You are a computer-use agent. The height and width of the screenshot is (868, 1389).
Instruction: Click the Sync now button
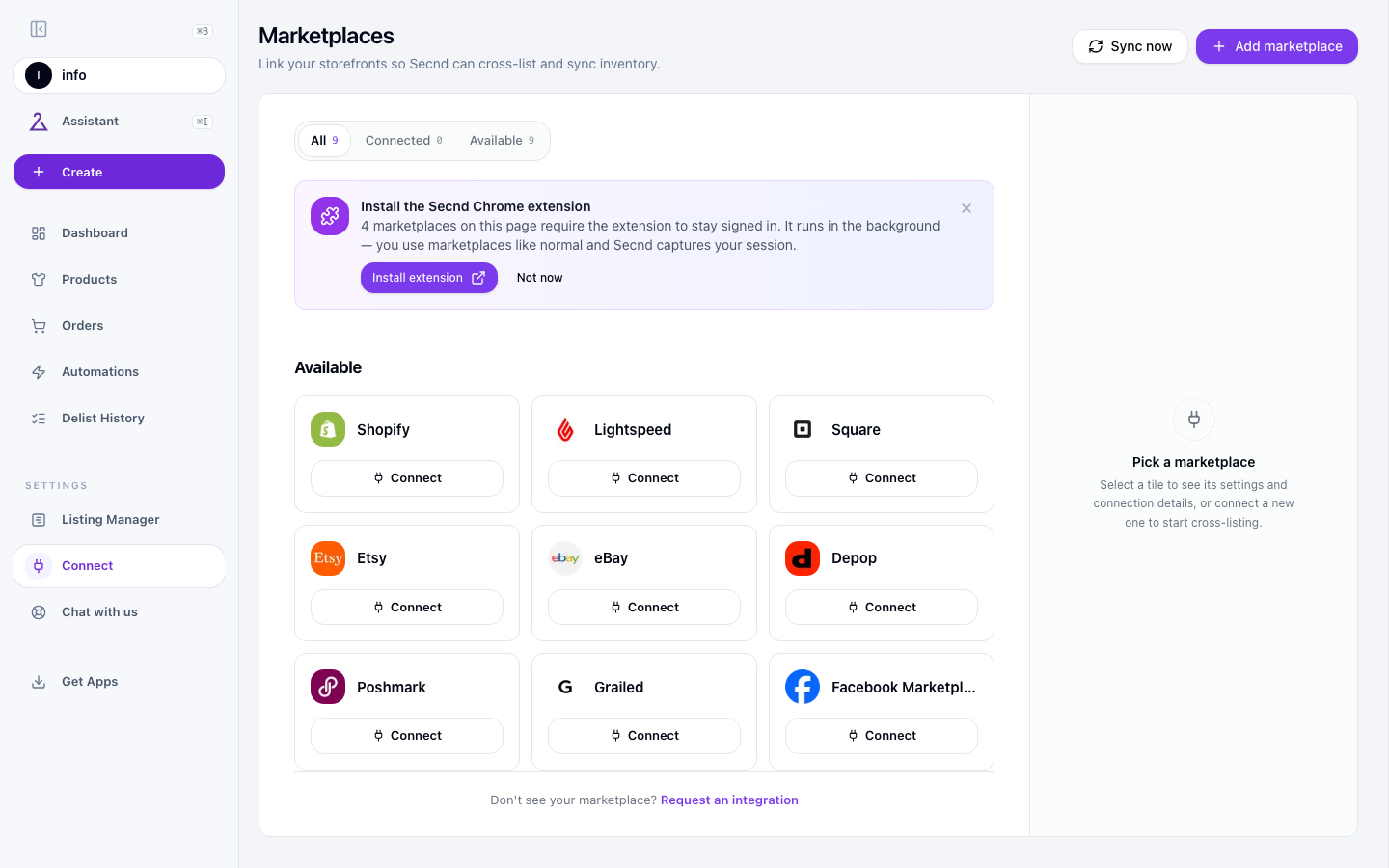(1130, 46)
